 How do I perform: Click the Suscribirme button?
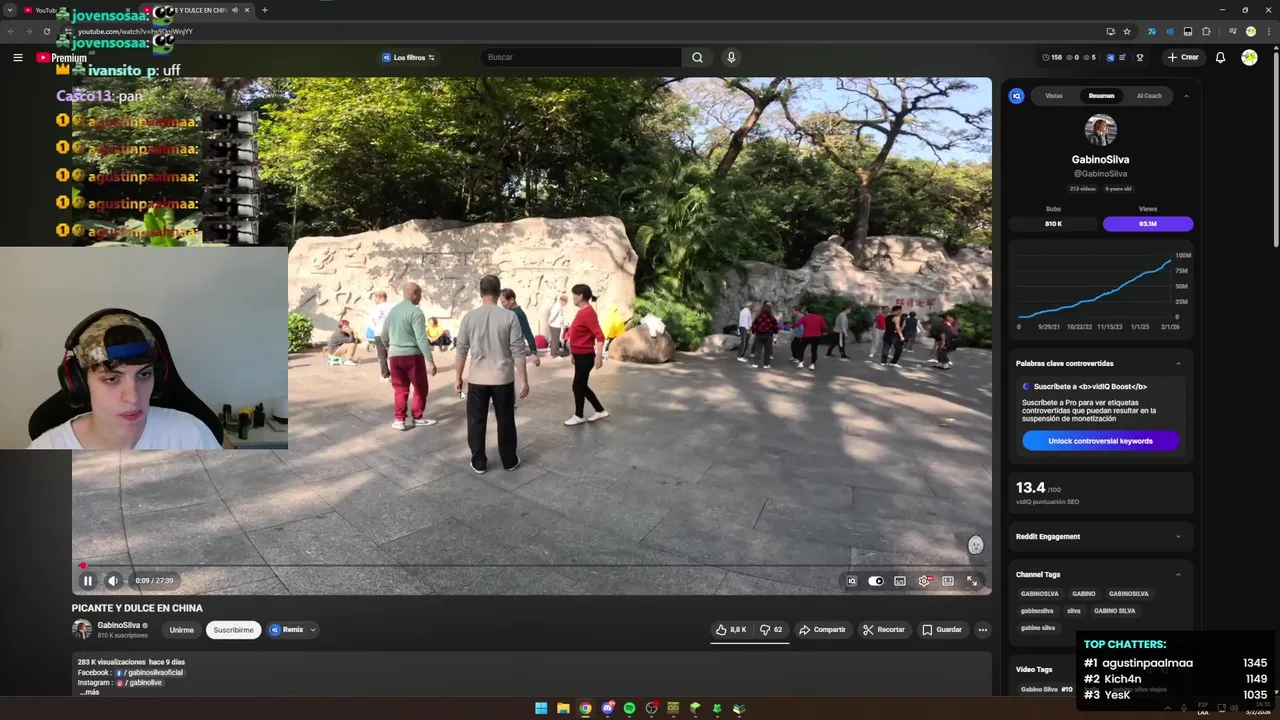point(233,630)
